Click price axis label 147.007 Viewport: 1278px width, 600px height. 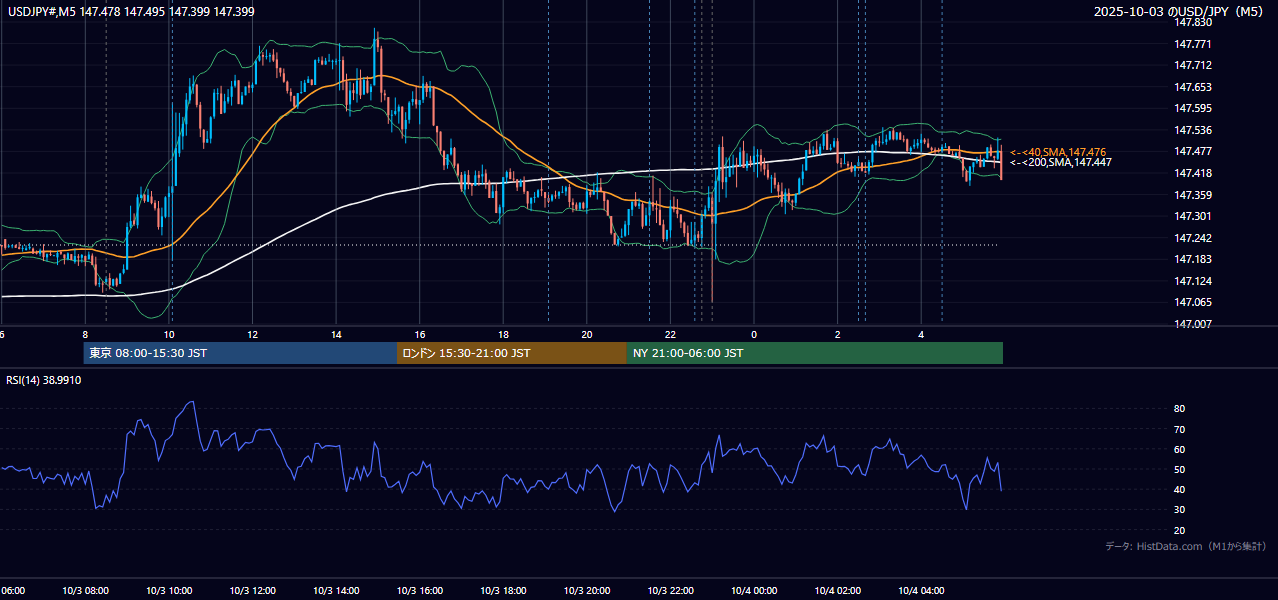[1193, 324]
